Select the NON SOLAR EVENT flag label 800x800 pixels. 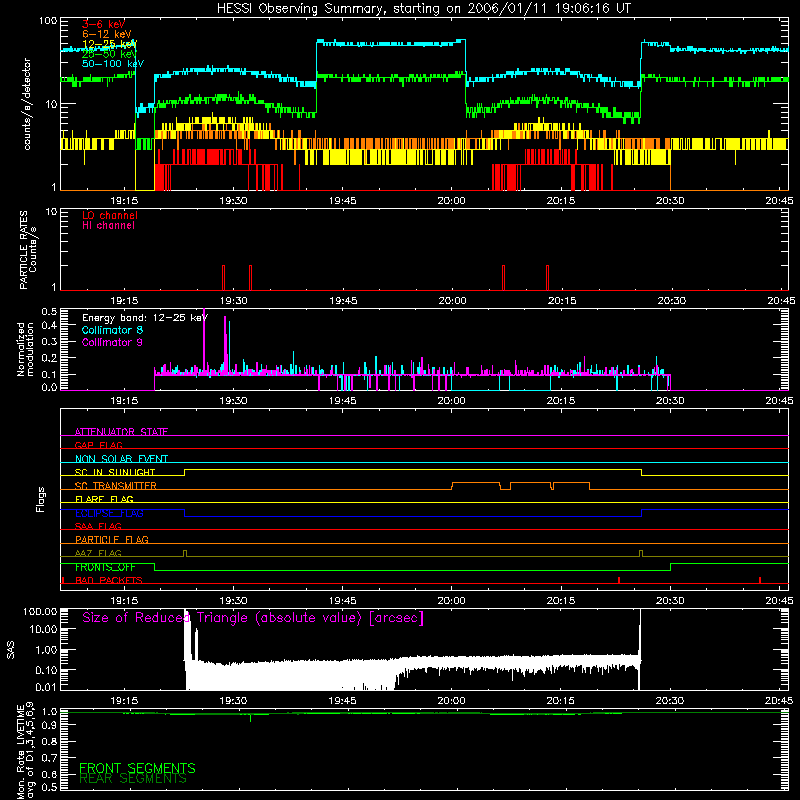(121, 459)
